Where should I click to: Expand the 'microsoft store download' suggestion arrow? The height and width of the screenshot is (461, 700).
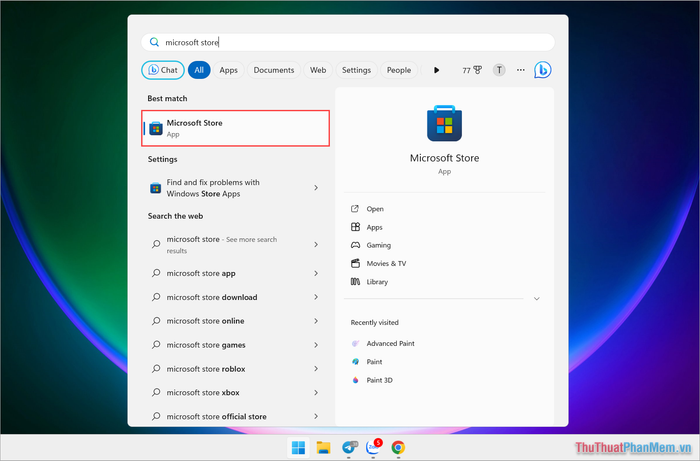[316, 297]
